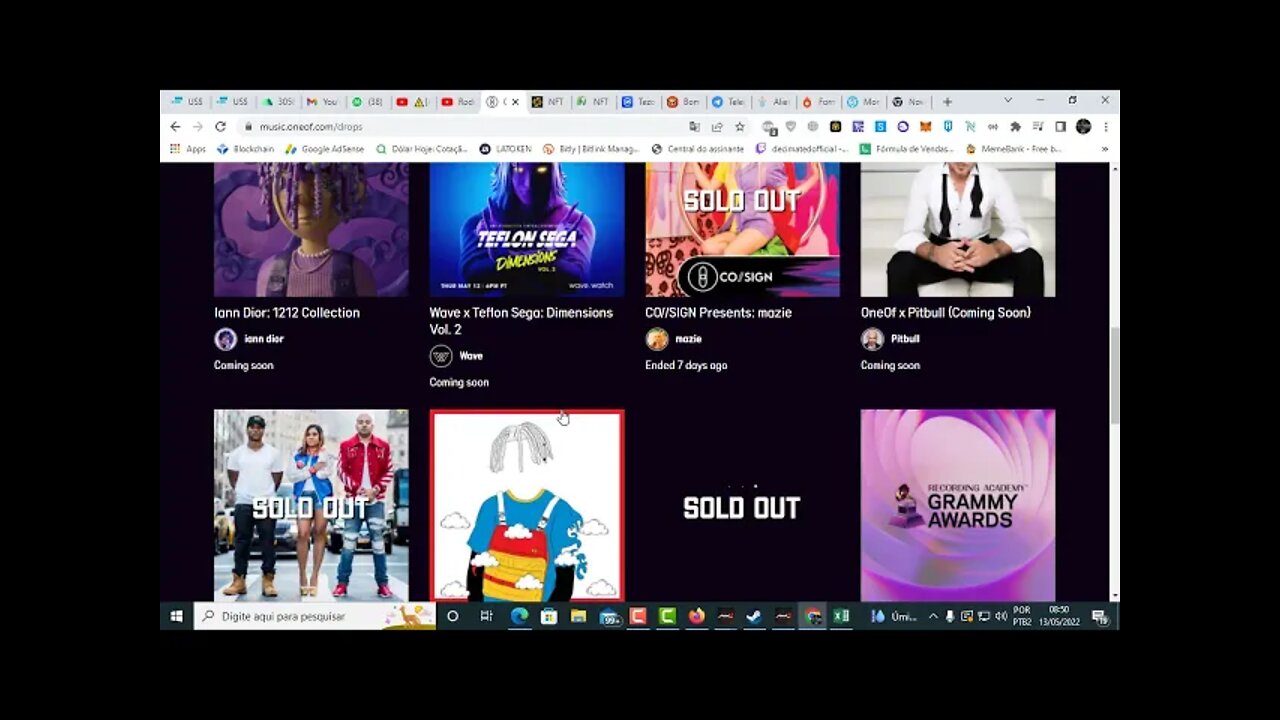Open the CO/SIGN mazie sold out image
Viewport: 1280px width, 720px height.
coord(742,230)
